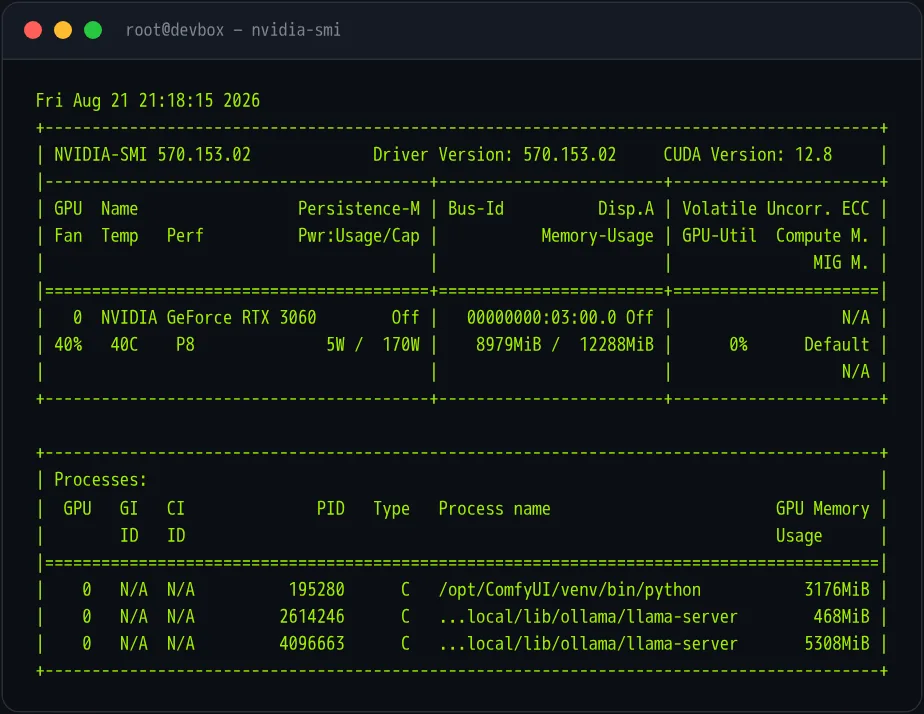Image resolution: width=924 pixels, height=714 pixels.
Task: Click the red close window button
Action: (x=33, y=30)
